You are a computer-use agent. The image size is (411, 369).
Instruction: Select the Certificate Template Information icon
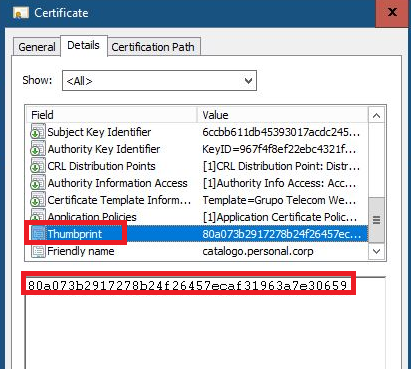coord(38,200)
